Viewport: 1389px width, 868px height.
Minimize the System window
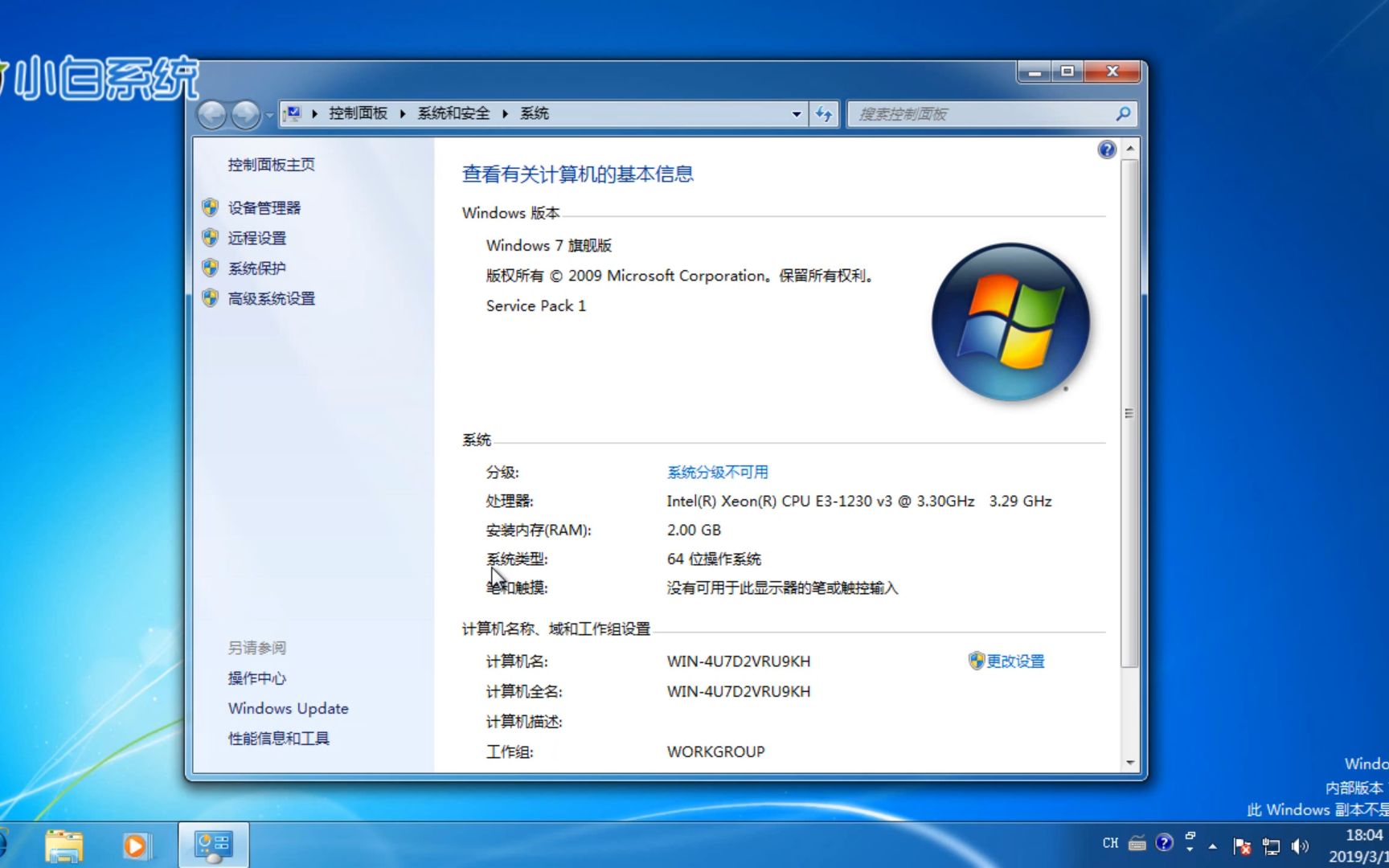pyautogui.click(x=1035, y=72)
